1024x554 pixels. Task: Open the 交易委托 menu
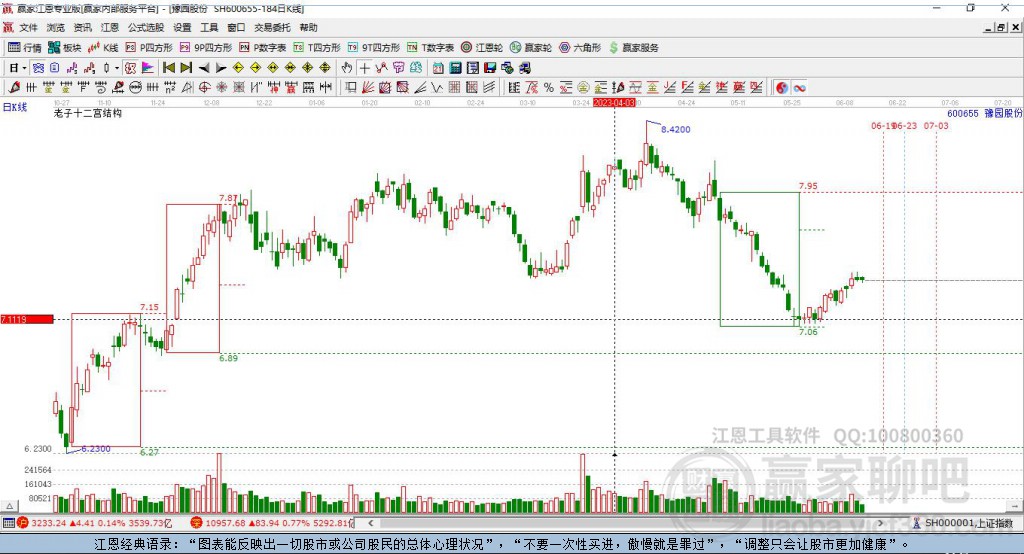[x=272, y=27]
